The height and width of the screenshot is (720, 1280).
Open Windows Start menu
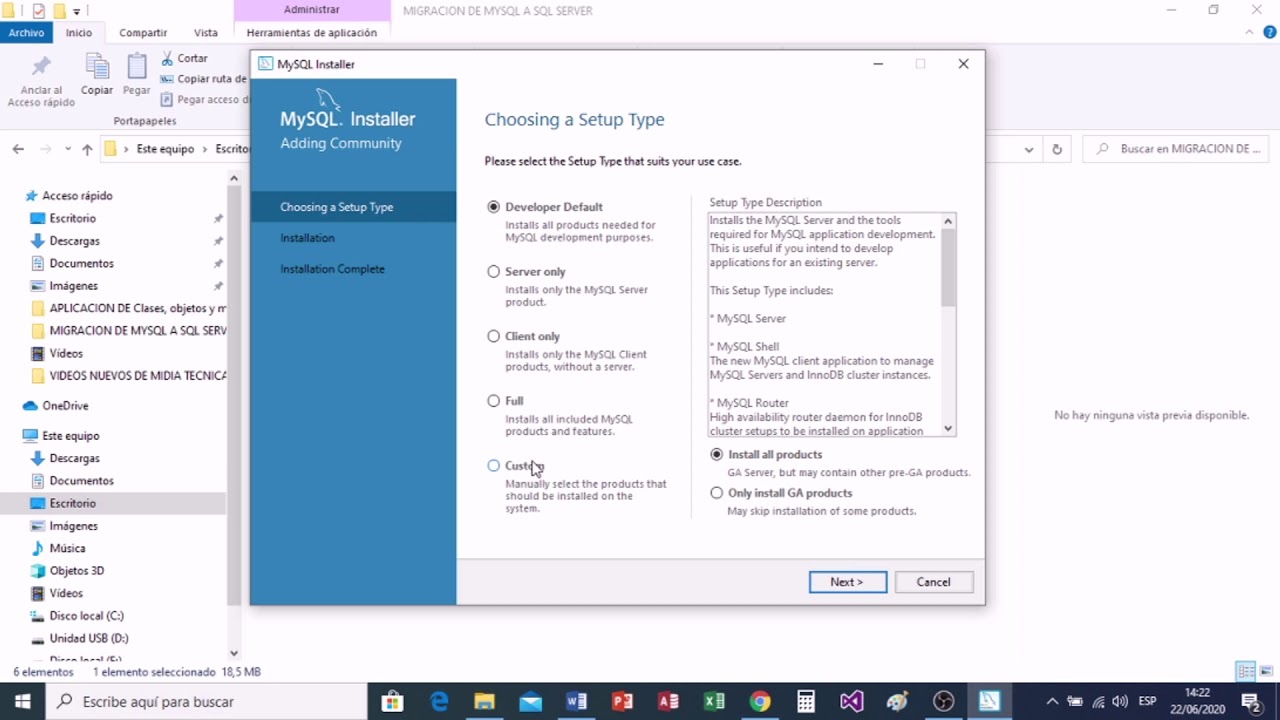click(x=22, y=702)
